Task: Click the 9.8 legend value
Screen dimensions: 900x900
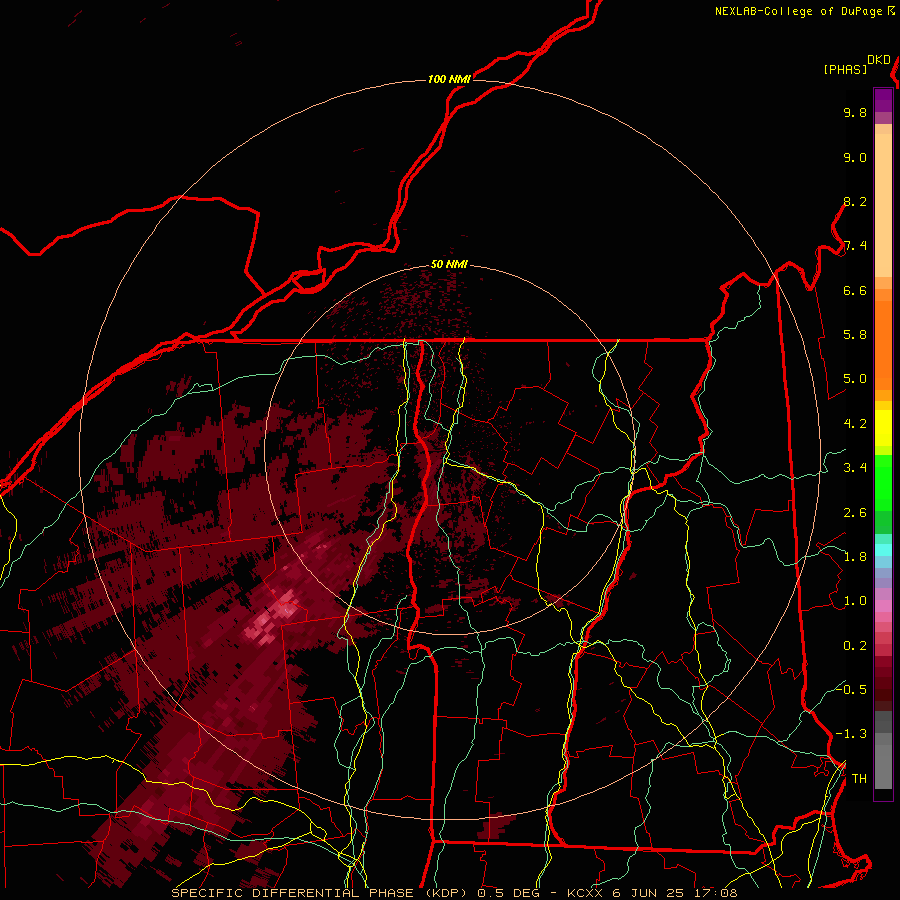Action: 855,112
